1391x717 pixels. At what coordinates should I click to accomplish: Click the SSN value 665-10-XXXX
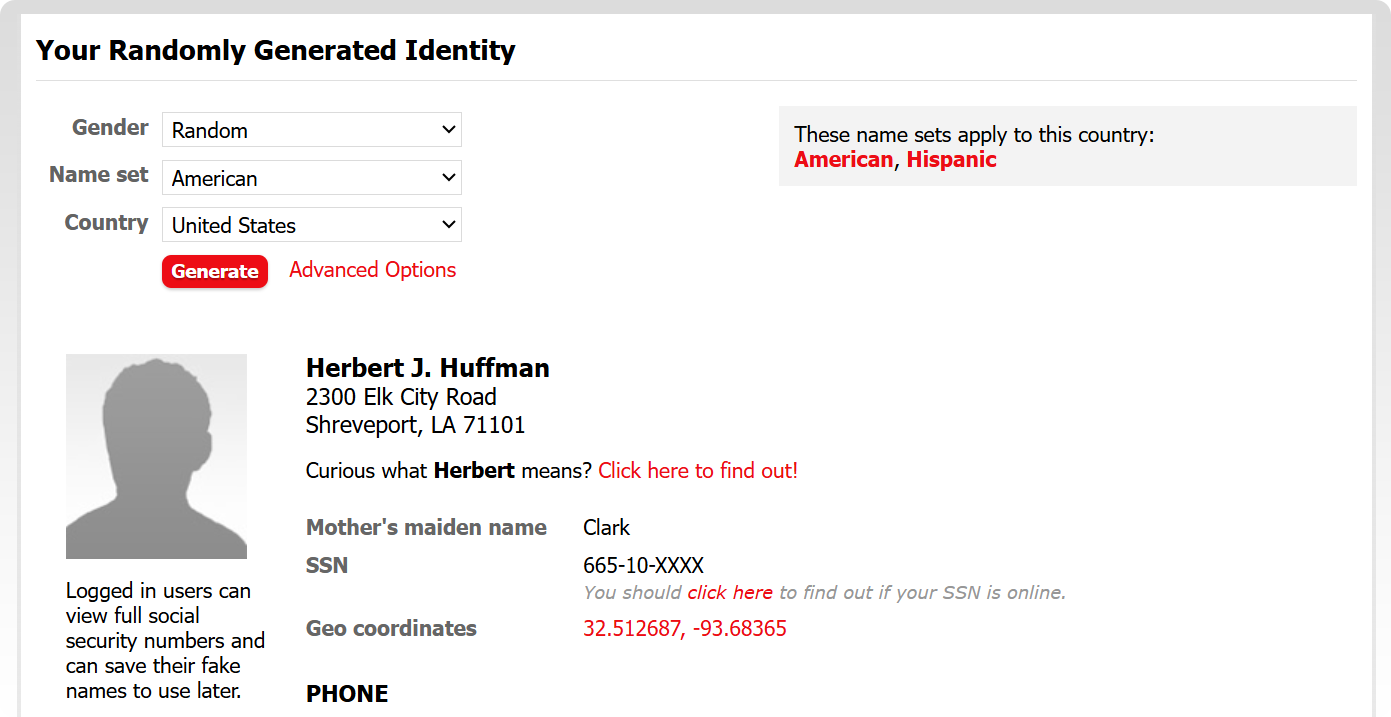click(x=643, y=566)
